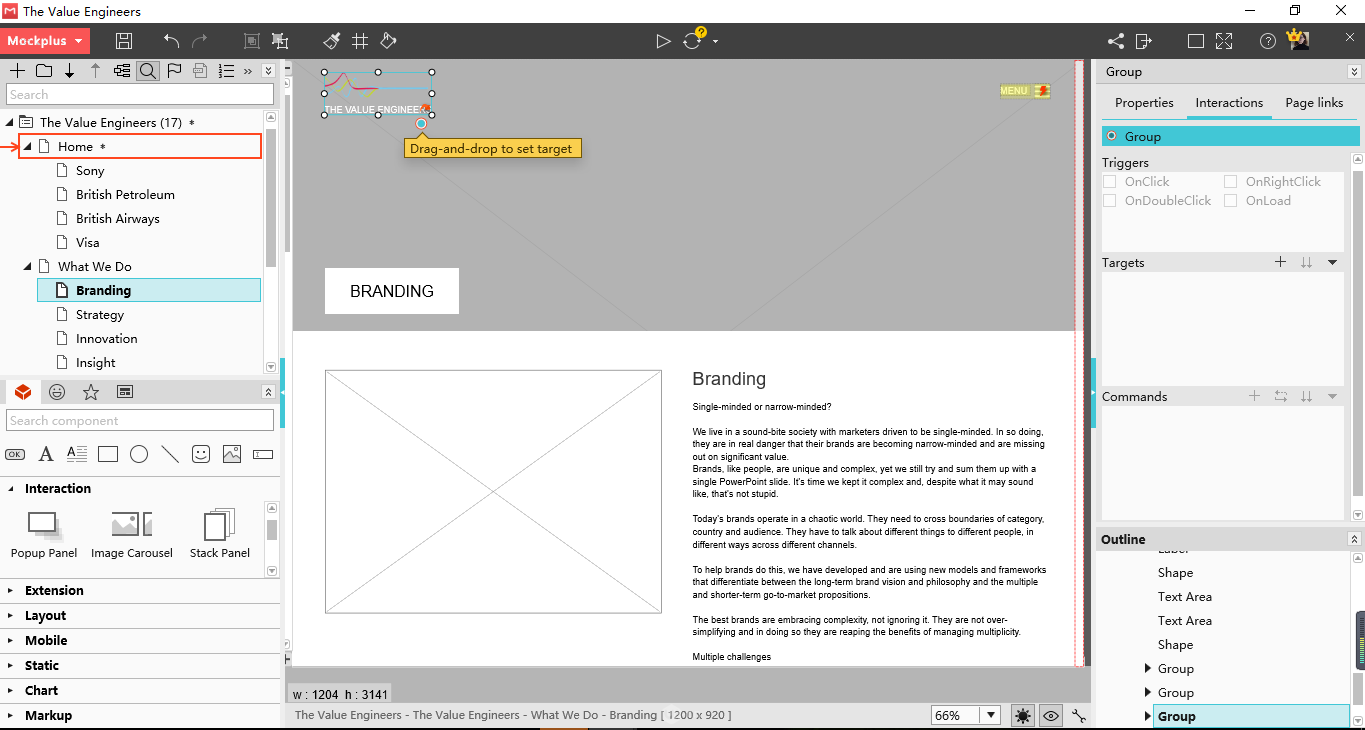This screenshot has width=1365, height=730.
Task: Select the Image component icon
Action: (232, 454)
